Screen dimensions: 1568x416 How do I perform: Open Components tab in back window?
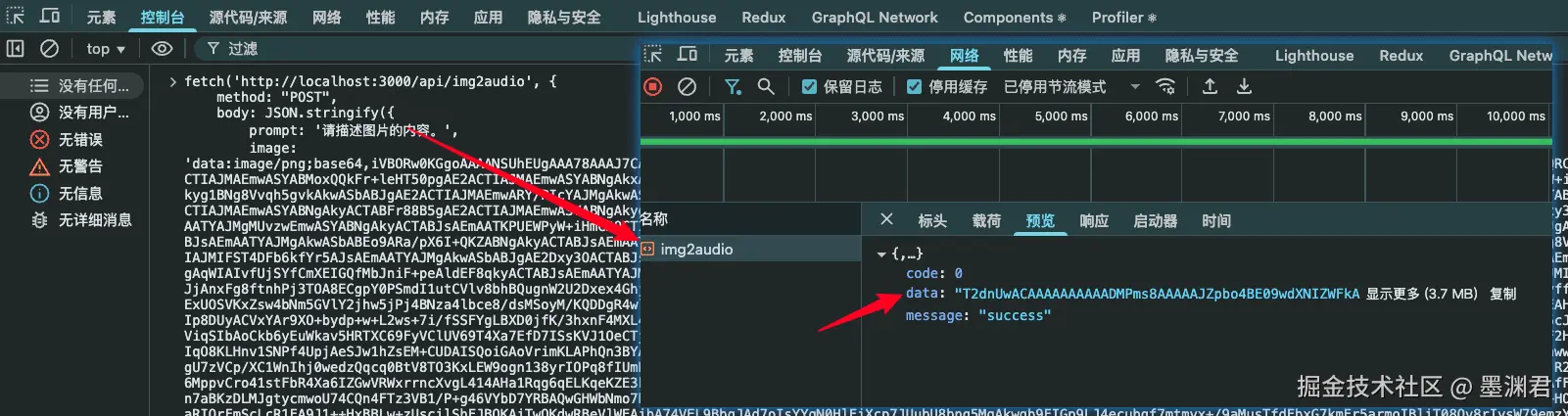coord(1015,18)
